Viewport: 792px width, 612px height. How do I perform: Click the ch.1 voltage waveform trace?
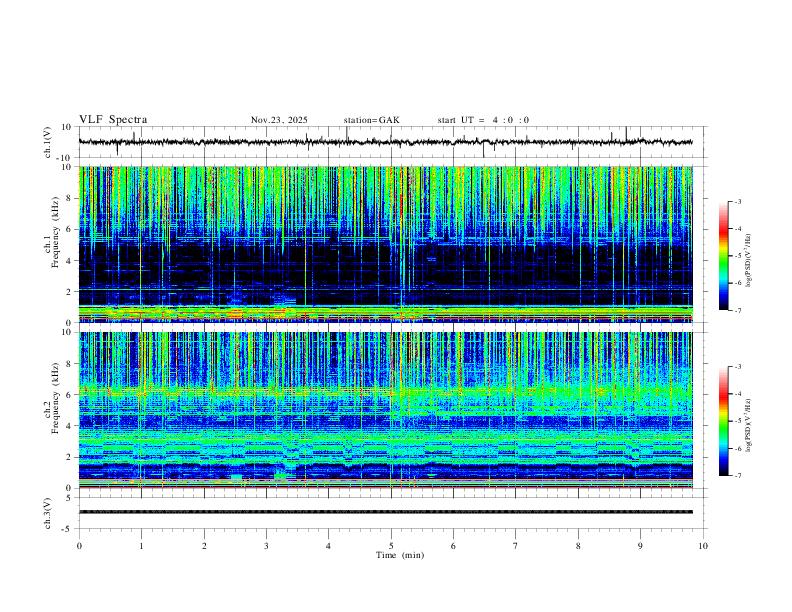386,142
